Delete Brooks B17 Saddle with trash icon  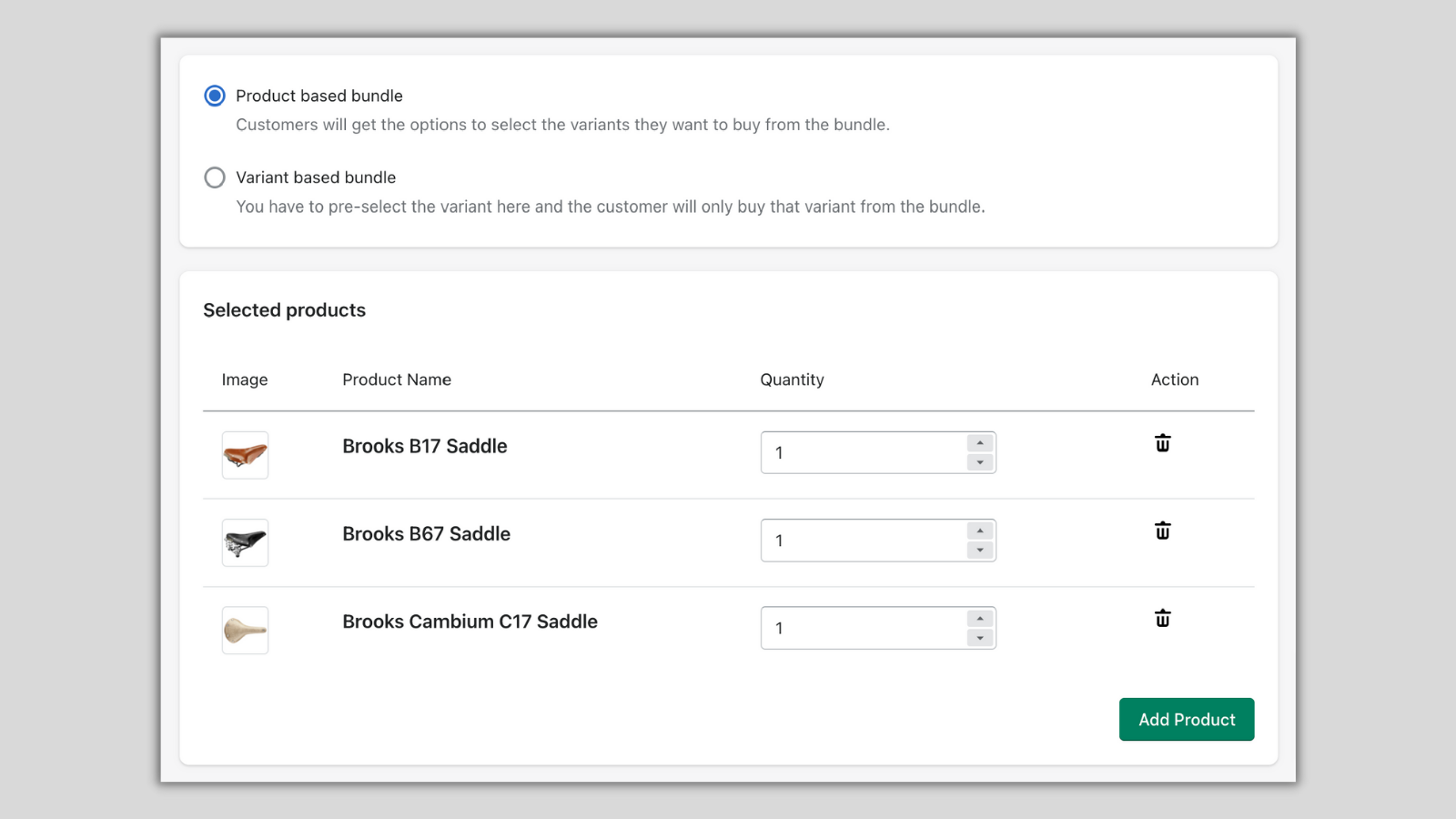click(1162, 443)
